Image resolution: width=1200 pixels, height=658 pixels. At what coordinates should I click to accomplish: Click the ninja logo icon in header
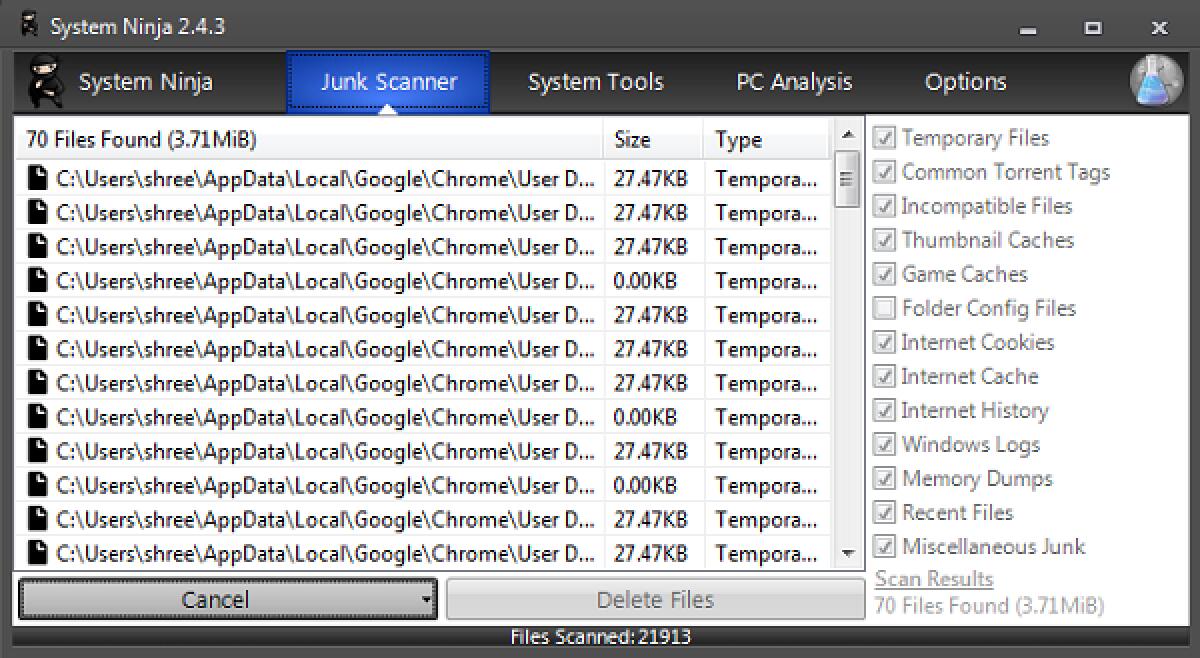(x=43, y=82)
